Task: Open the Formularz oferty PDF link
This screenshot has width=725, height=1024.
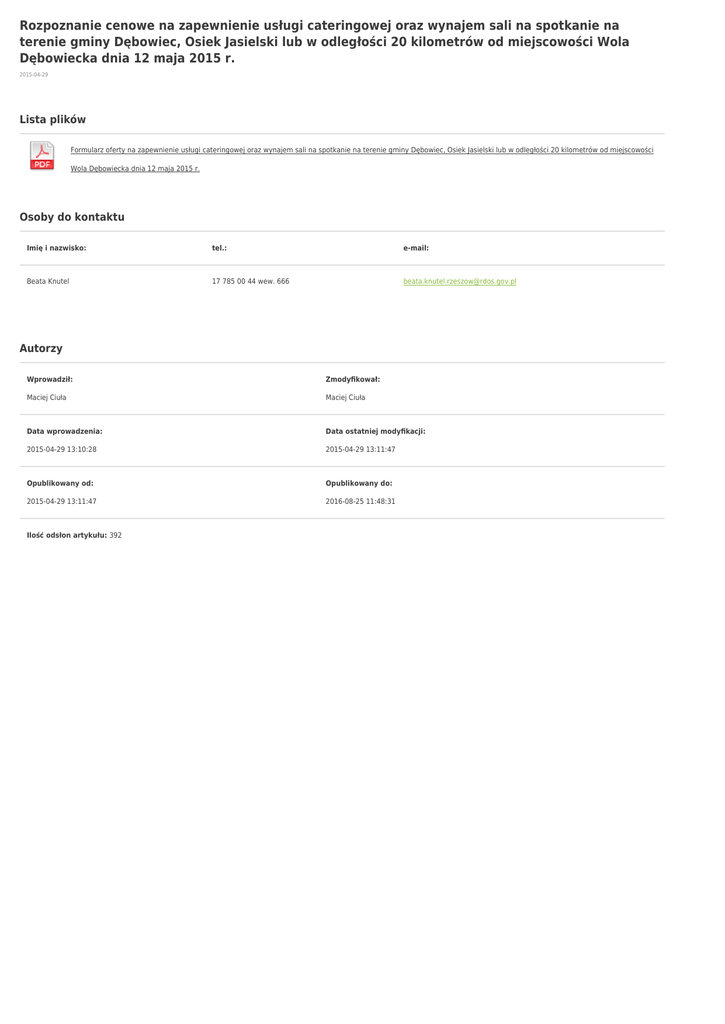Action: pyautogui.click(x=361, y=150)
